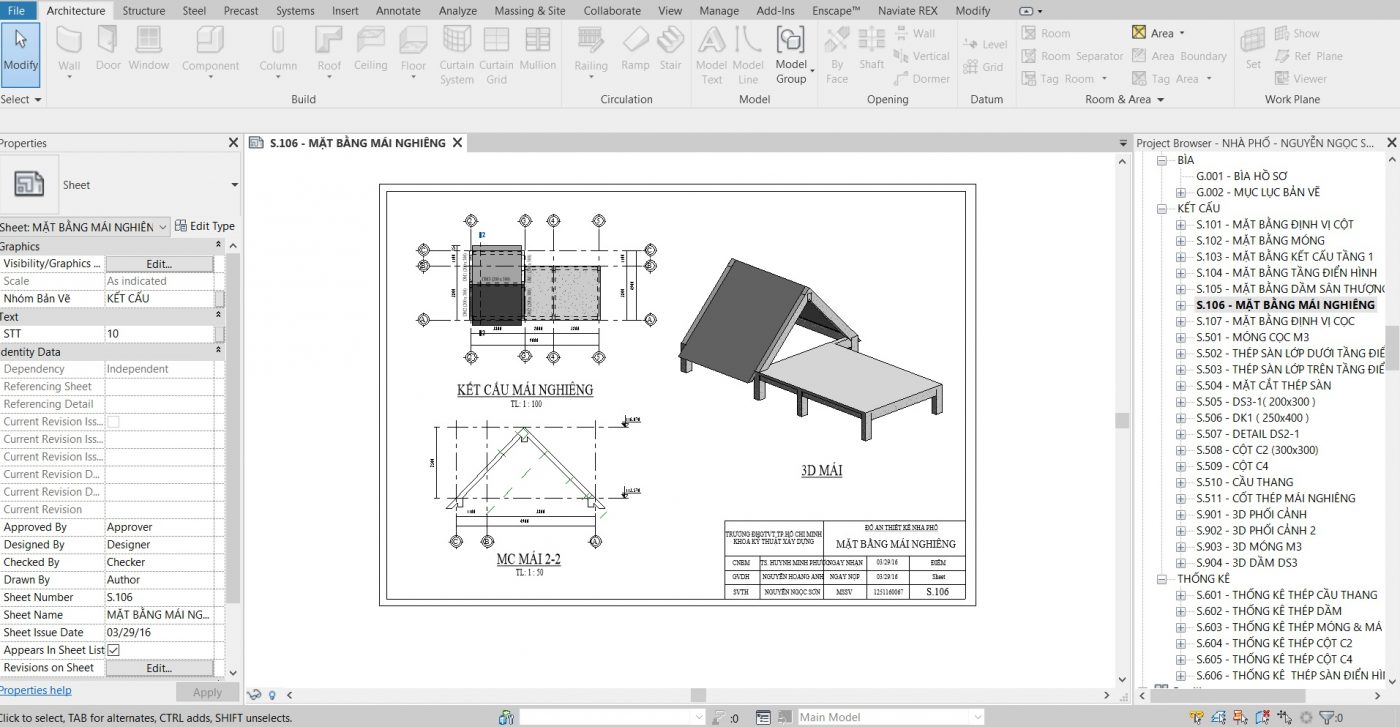This screenshot has width=1400, height=727.
Task: Select the Wall tool in ribbon
Action: point(69,49)
